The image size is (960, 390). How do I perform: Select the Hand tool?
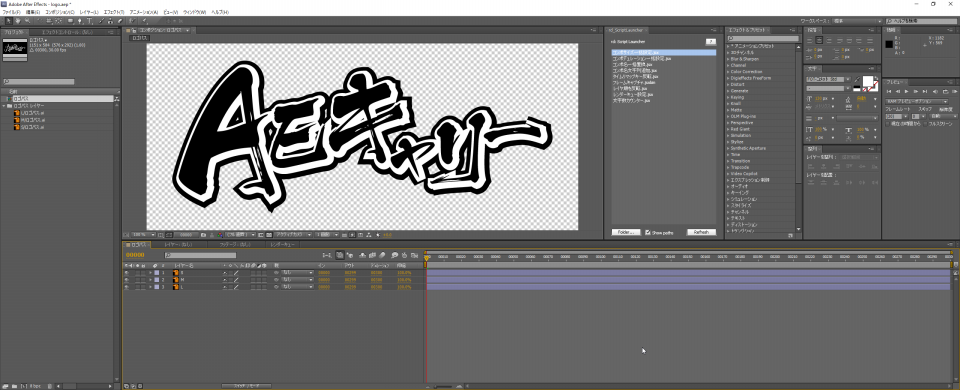click(18, 20)
